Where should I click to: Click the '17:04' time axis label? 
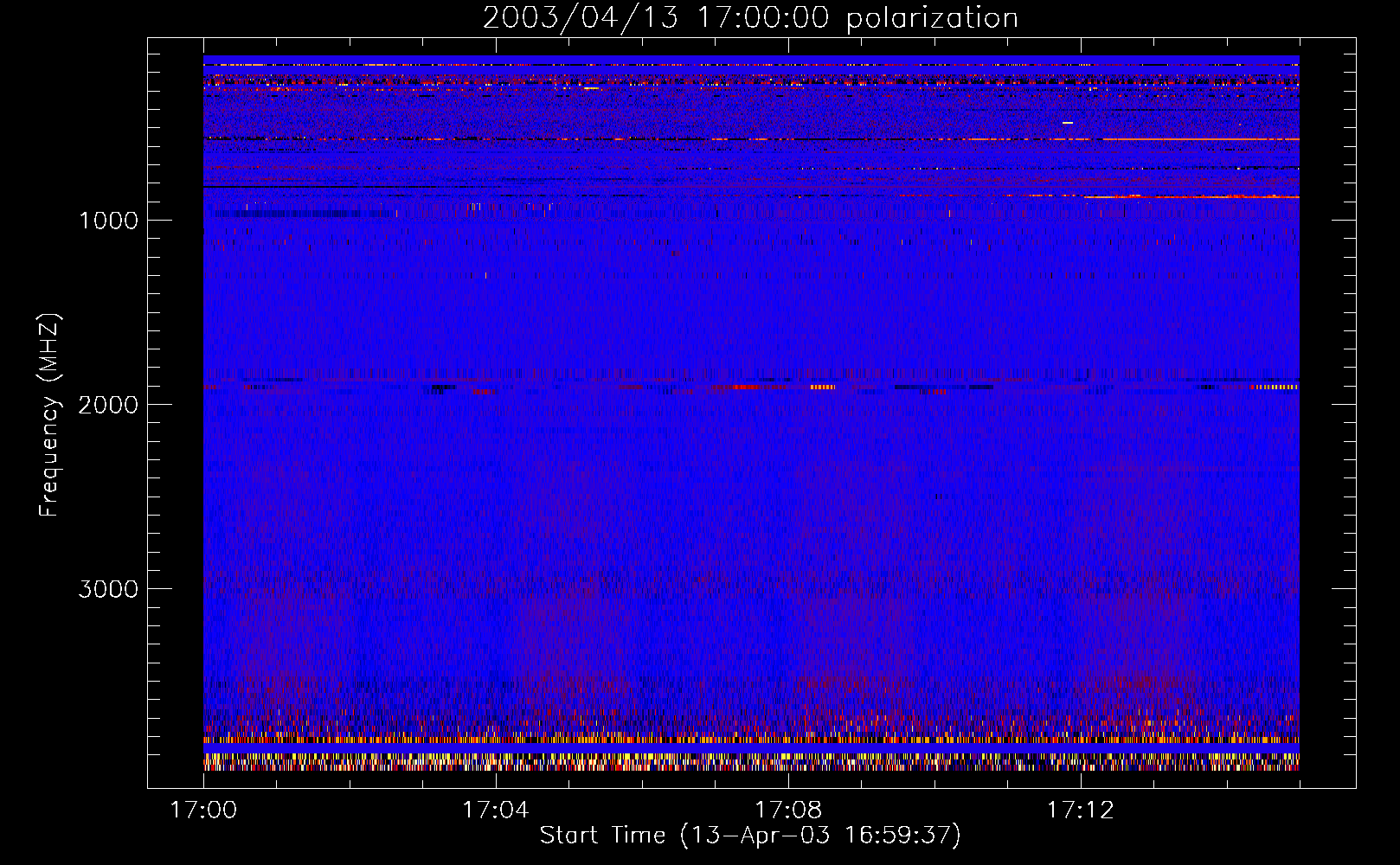coord(496,810)
